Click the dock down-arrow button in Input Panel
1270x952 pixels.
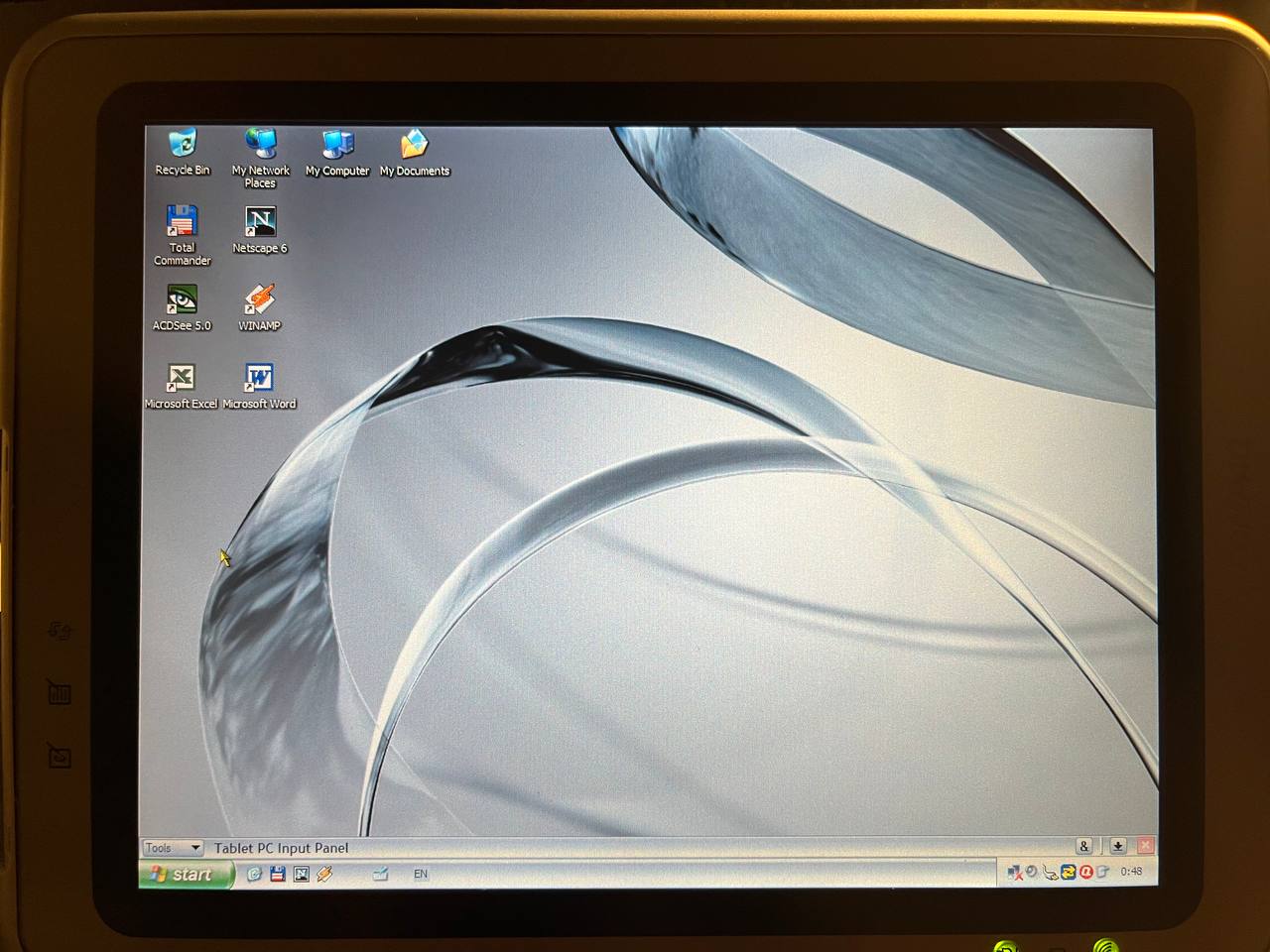point(1117,846)
